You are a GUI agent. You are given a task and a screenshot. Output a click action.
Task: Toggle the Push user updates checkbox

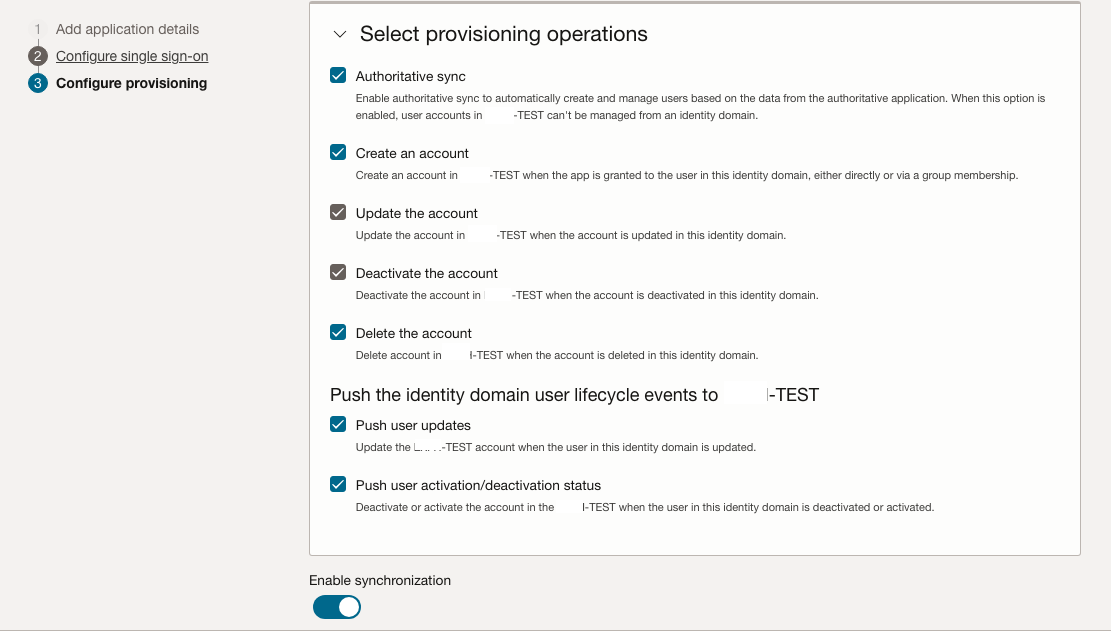coord(337,424)
